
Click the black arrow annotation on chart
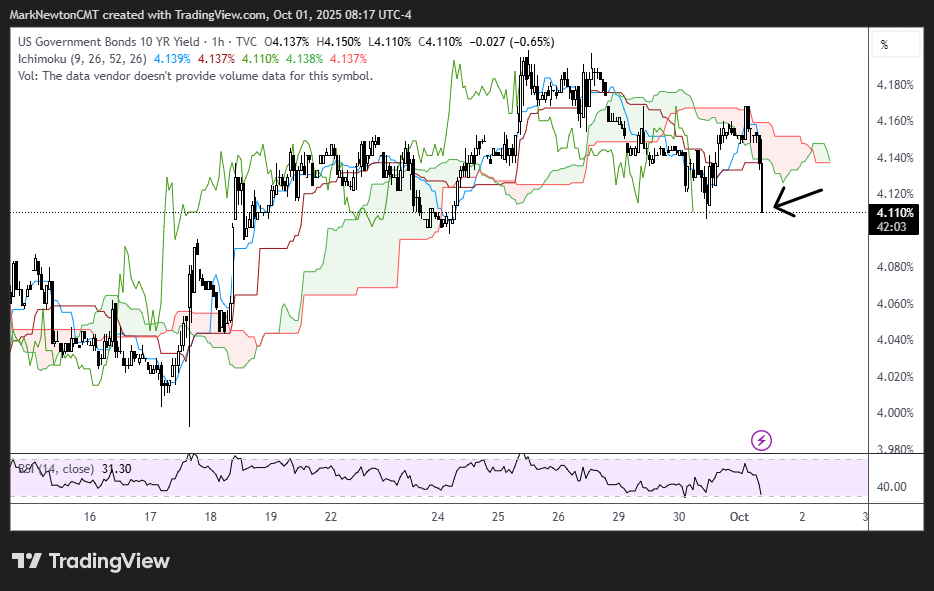pos(798,202)
